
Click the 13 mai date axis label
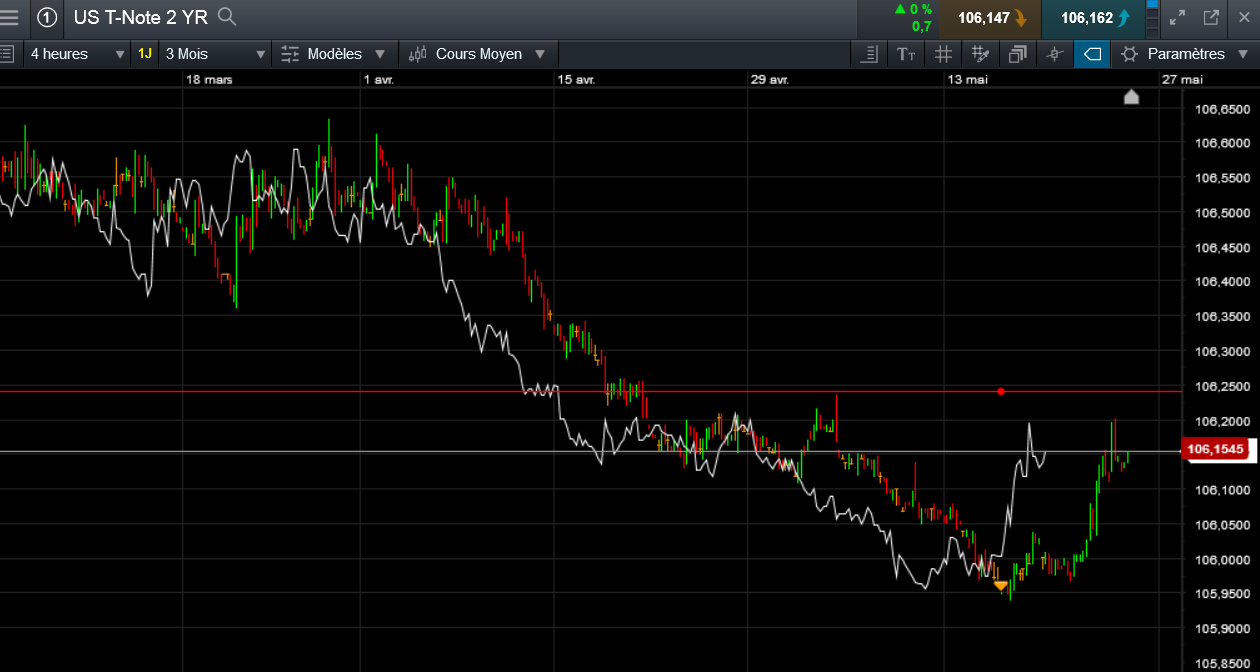click(x=968, y=79)
